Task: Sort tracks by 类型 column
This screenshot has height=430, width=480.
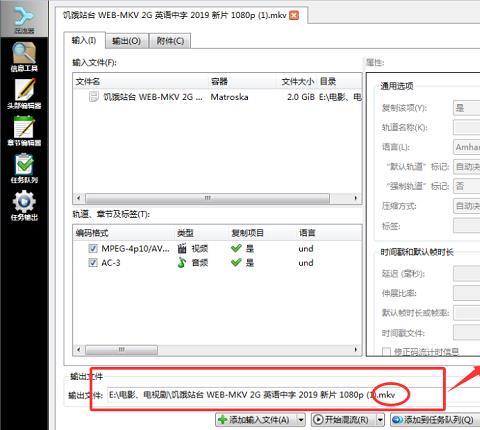Action: 202,233
